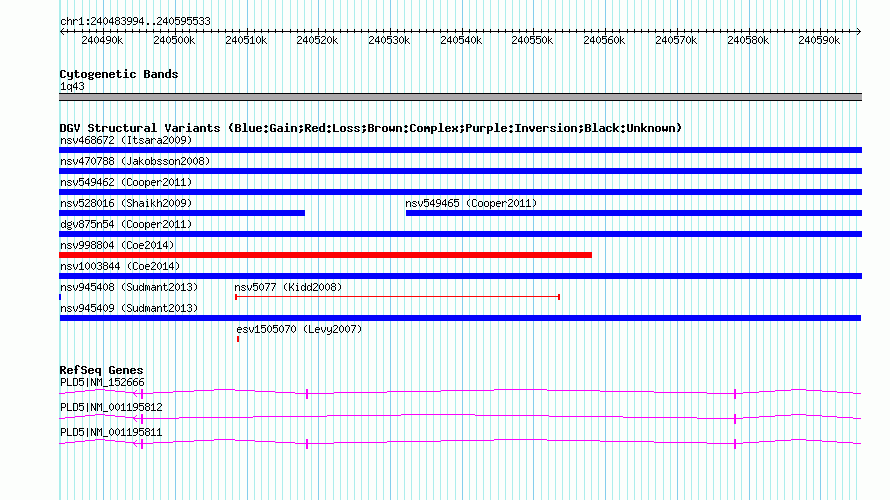This screenshot has width=890, height=500.
Task: Click the Cytogenetic Bands track heading
Action: pos(119,74)
